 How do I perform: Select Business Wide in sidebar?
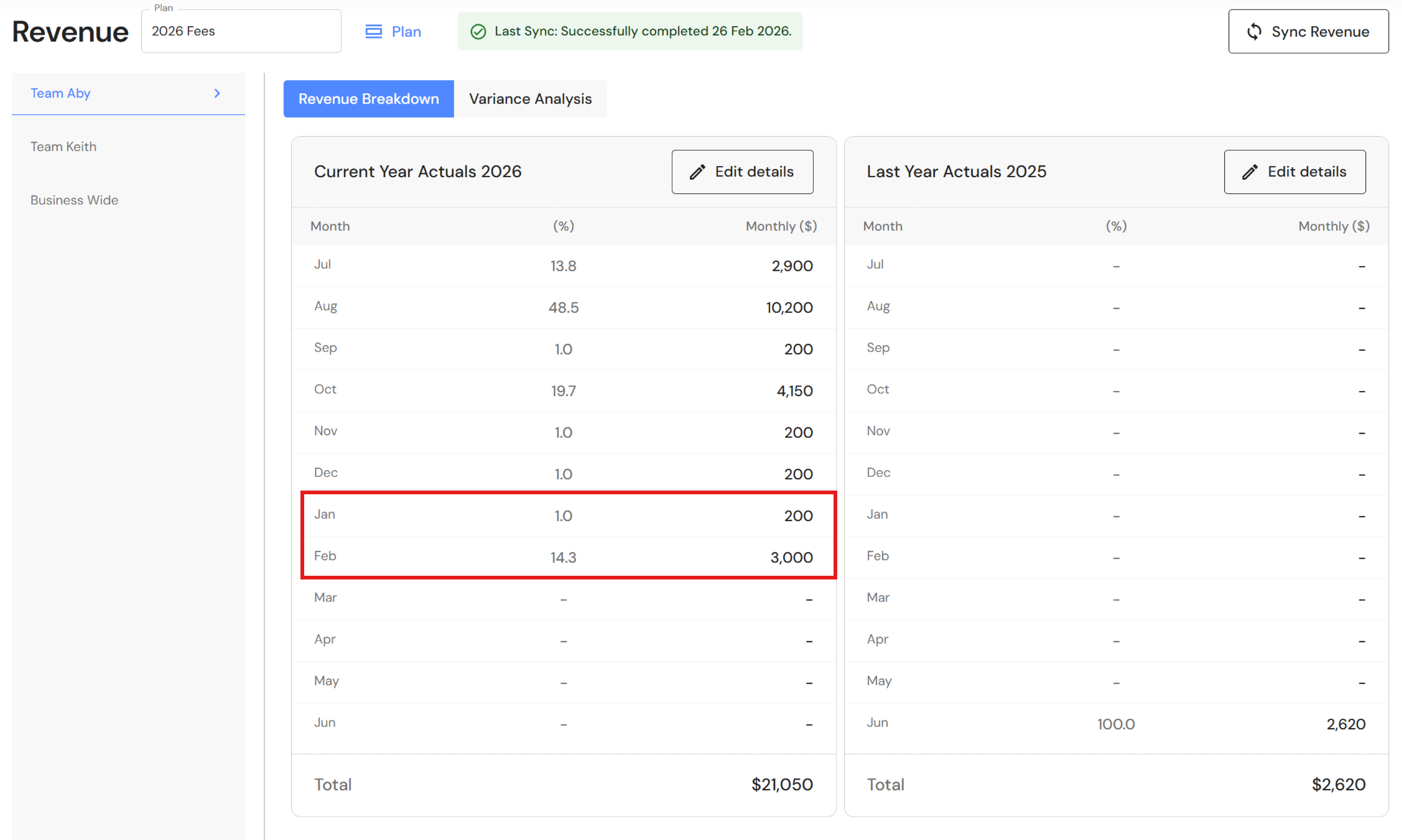pos(74,200)
